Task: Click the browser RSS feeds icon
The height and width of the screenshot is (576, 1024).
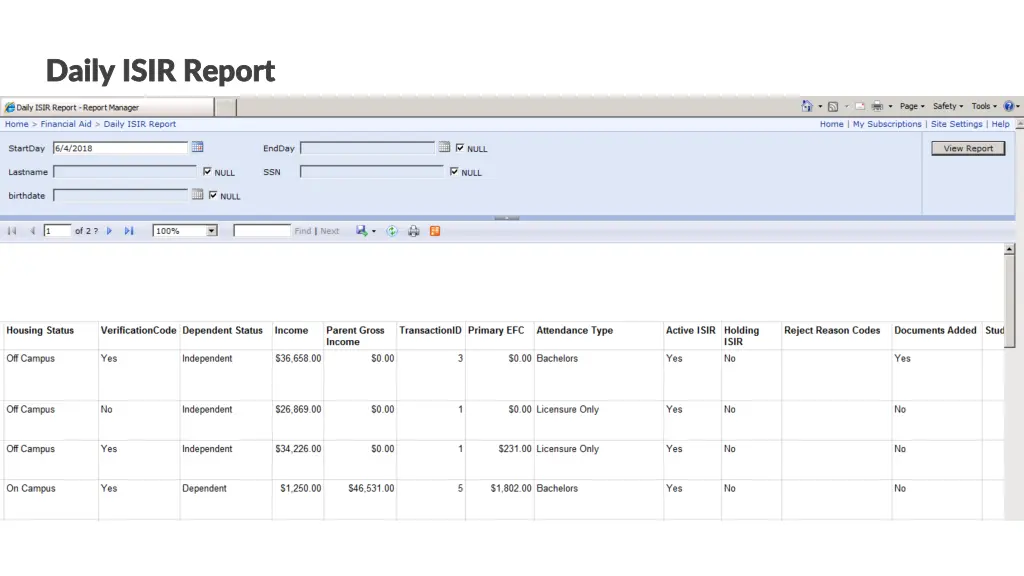Action: 833,106
